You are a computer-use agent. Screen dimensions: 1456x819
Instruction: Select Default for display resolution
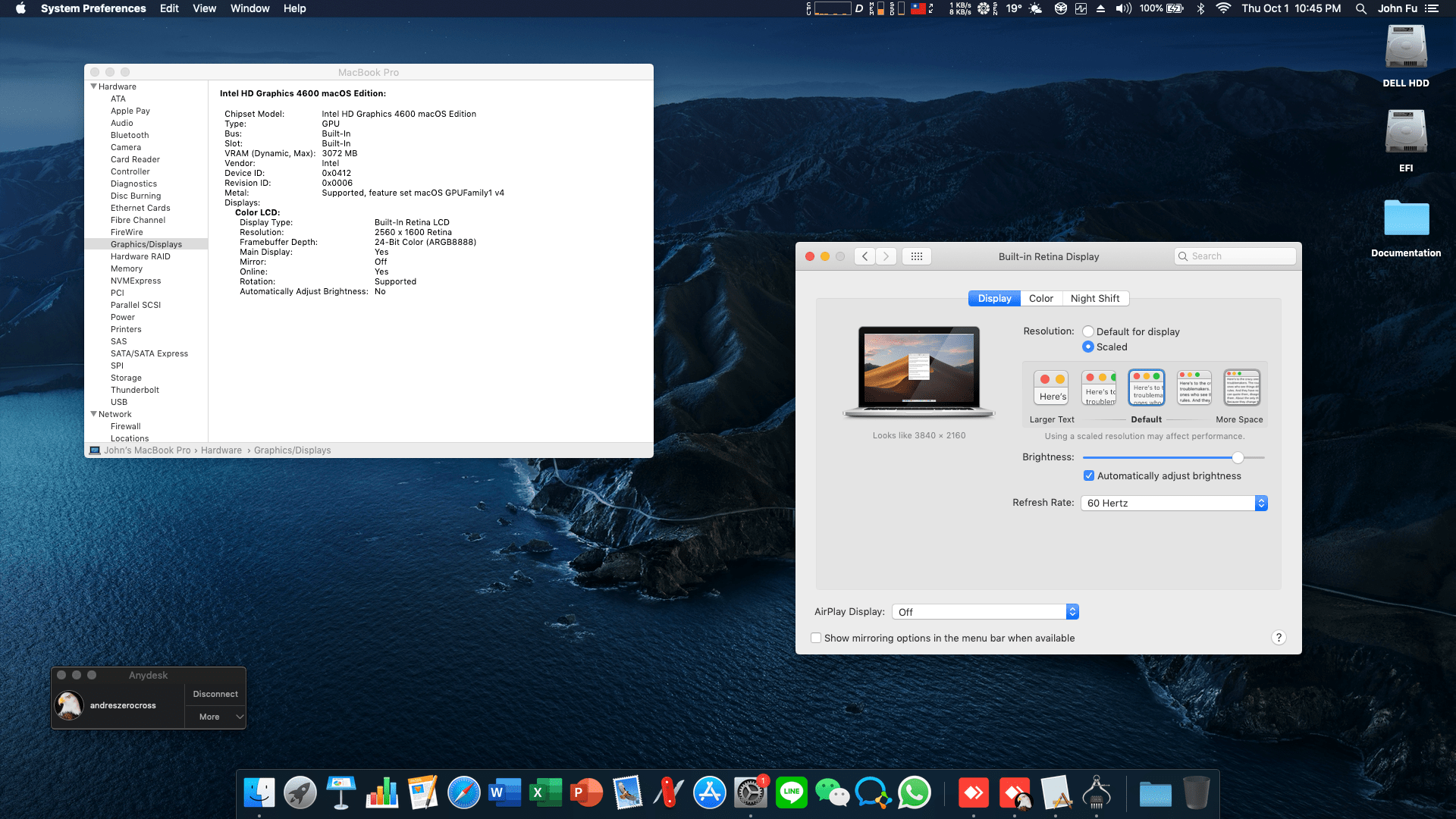tap(1088, 331)
